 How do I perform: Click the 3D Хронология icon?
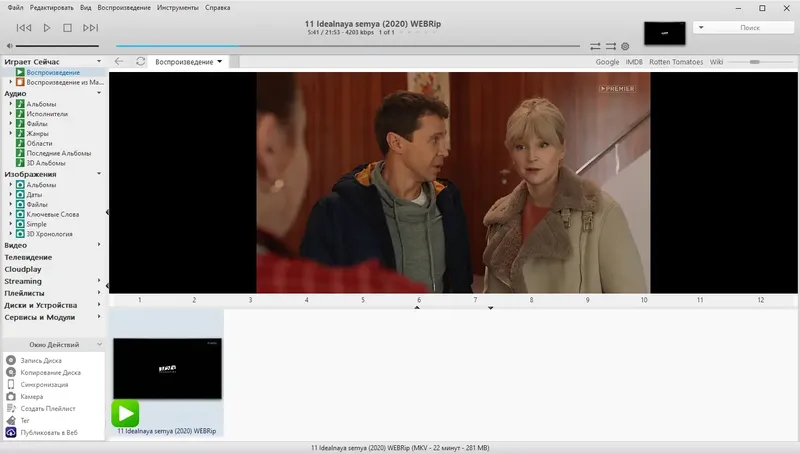point(20,234)
